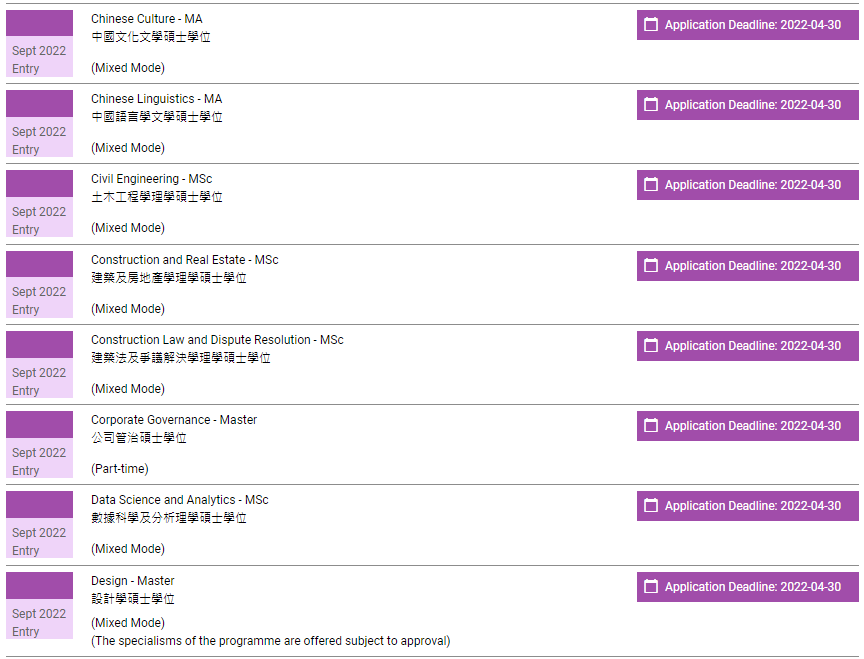Click calendar icon in Chinese Linguistics deadline
The width and height of the screenshot is (864, 659).
click(651, 105)
